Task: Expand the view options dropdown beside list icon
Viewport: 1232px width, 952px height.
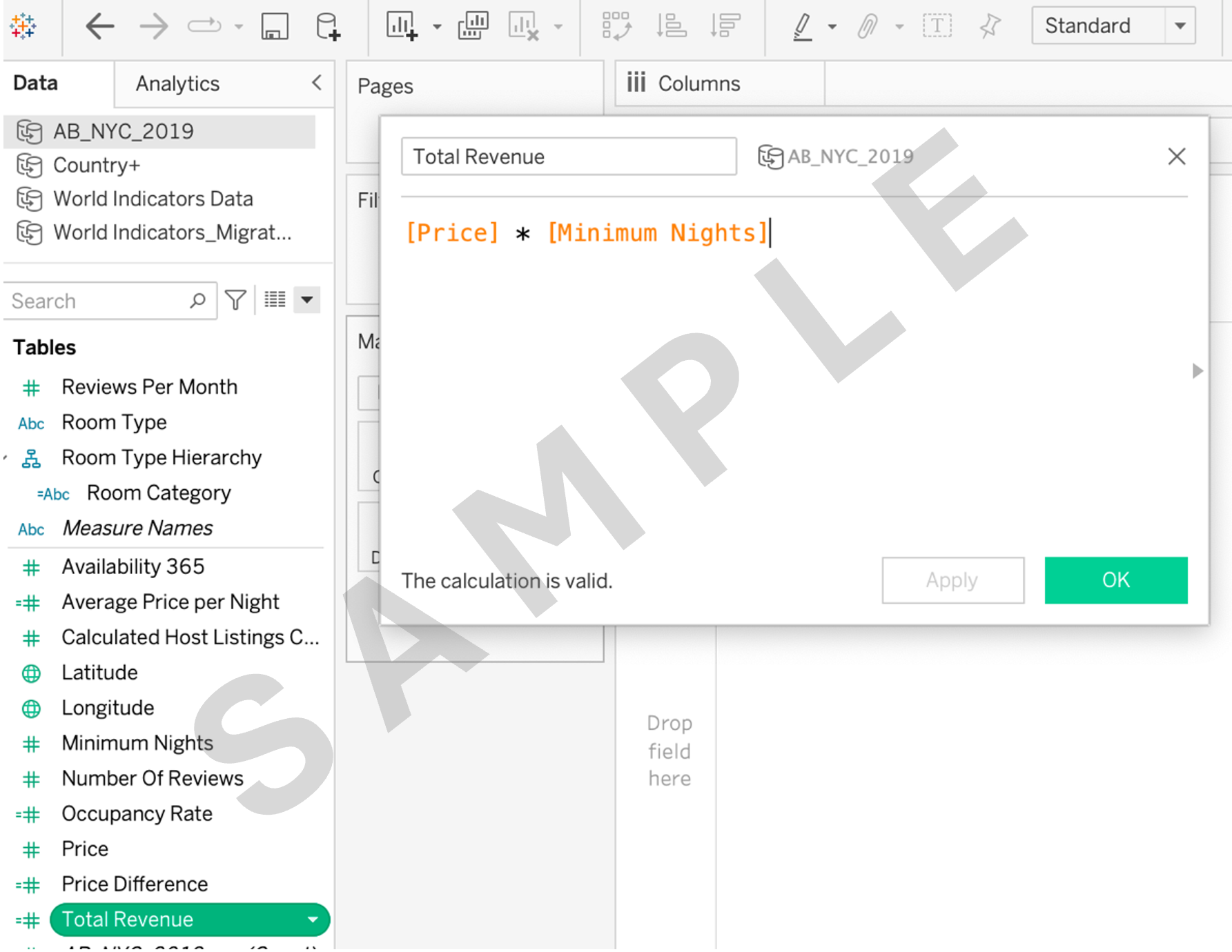Action: pyautogui.click(x=306, y=300)
